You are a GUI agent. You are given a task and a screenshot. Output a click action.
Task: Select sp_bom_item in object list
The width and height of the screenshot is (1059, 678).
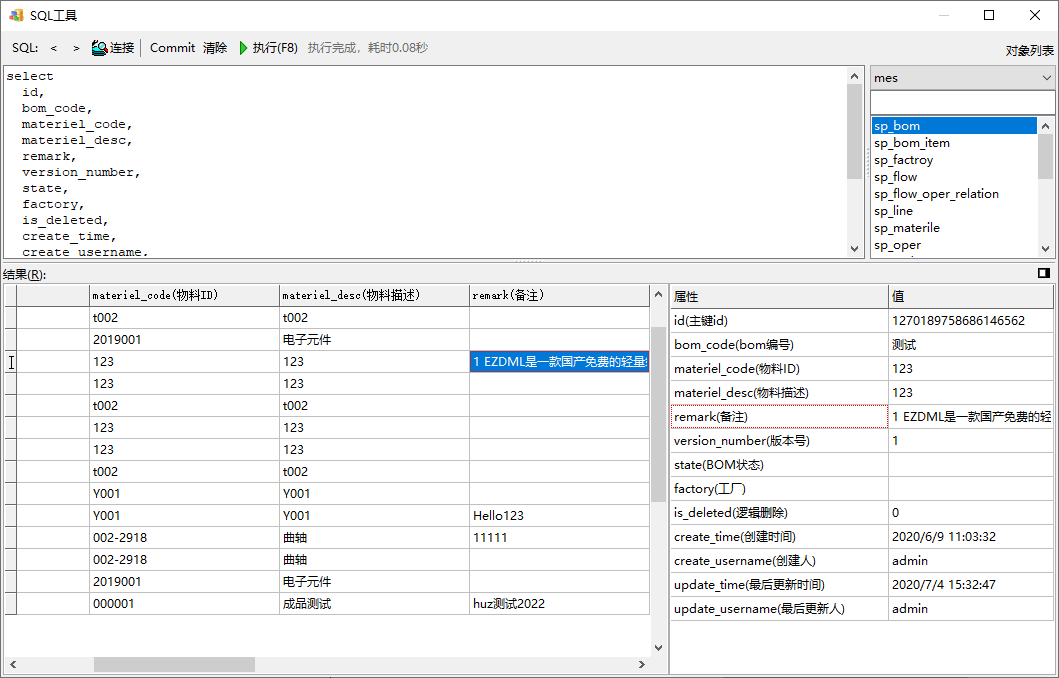pos(954,142)
